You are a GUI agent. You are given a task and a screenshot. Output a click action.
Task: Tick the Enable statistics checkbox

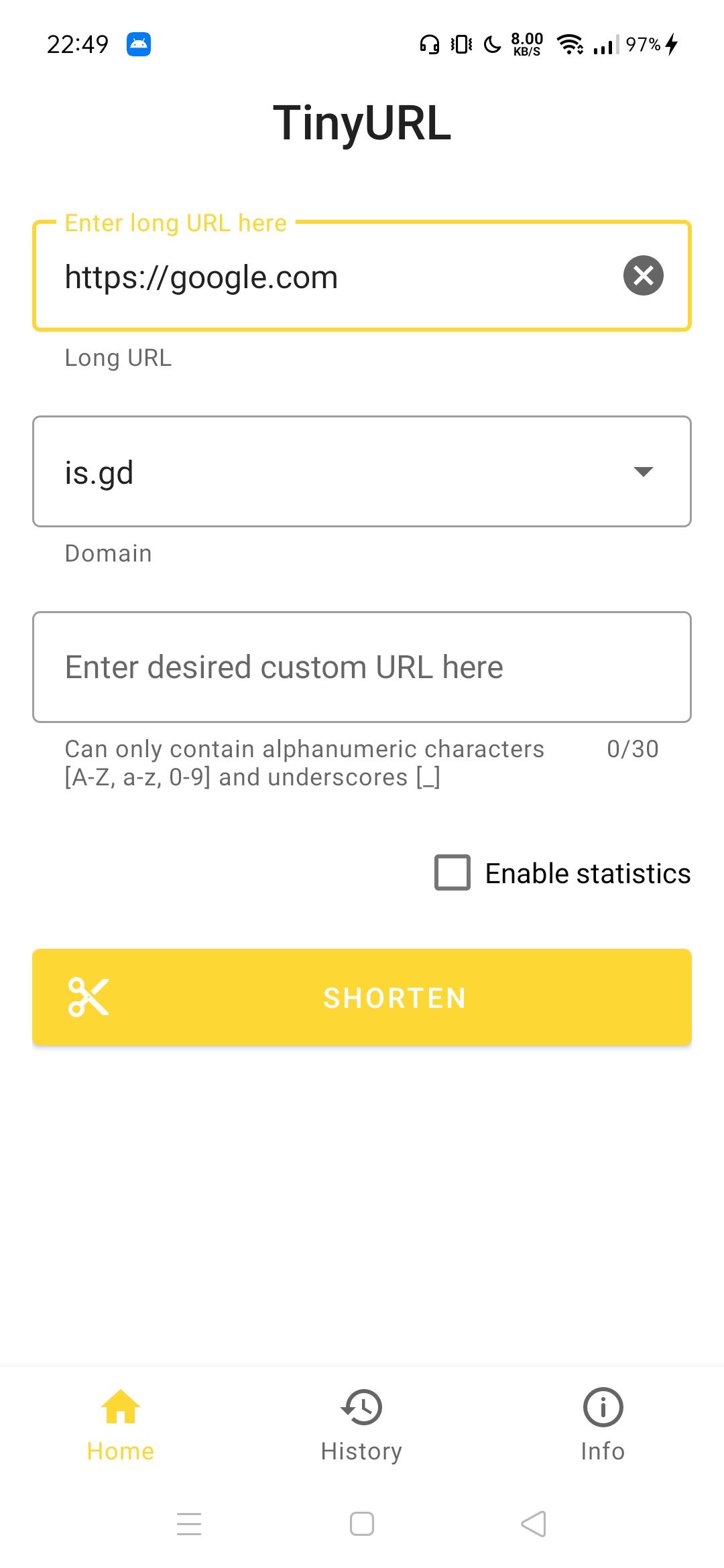click(x=452, y=872)
